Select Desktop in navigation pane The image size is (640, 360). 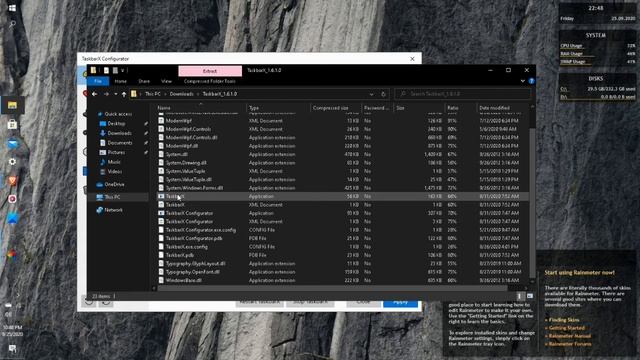click(116, 123)
